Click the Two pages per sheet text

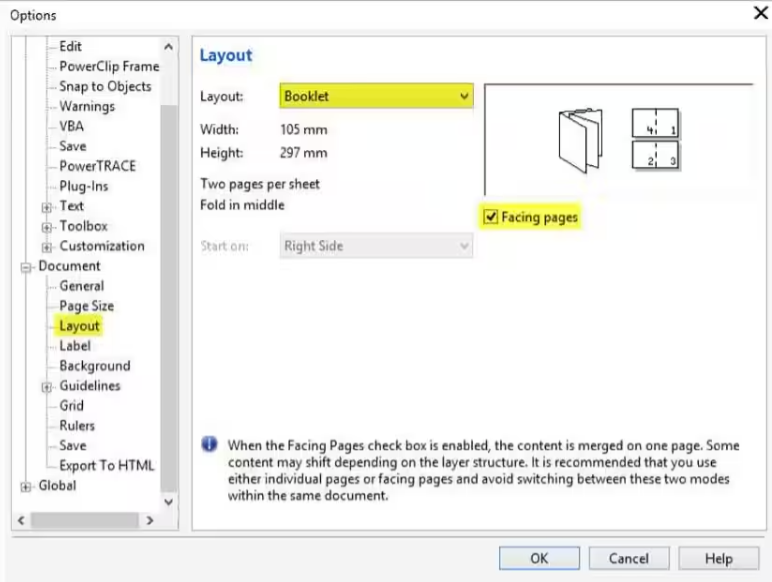(260, 184)
